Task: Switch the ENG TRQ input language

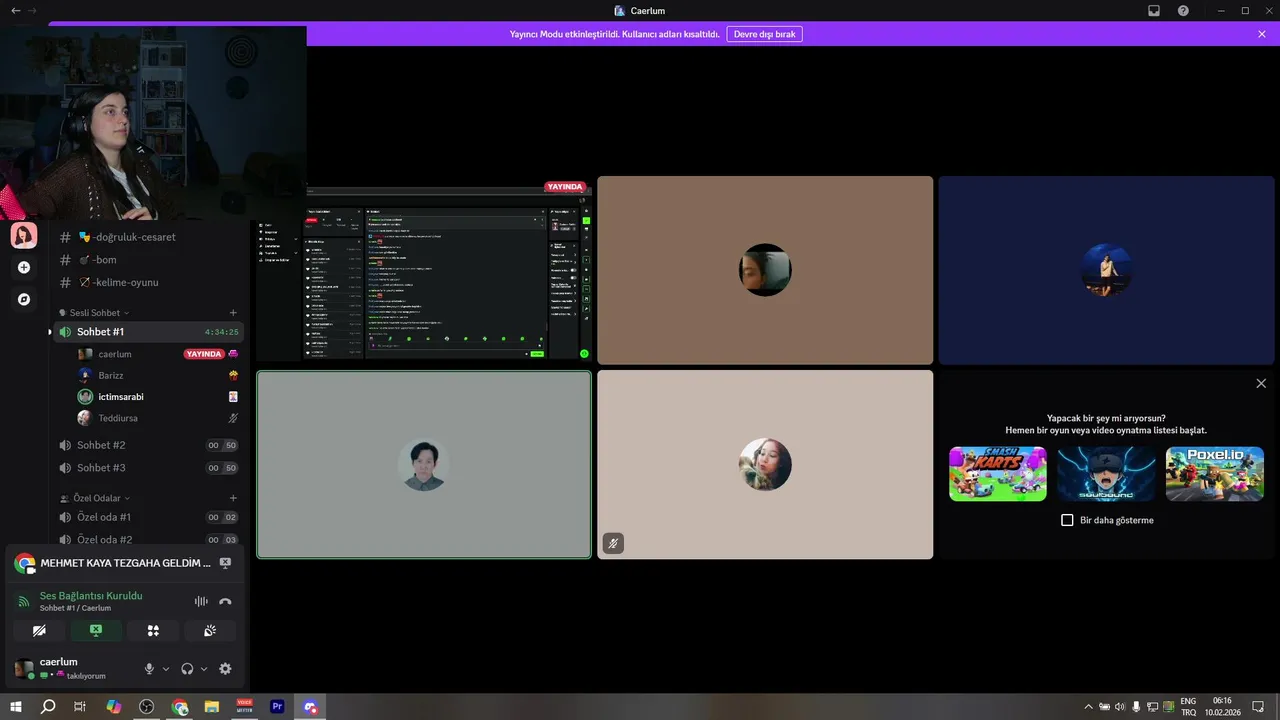Action: coord(1188,707)
